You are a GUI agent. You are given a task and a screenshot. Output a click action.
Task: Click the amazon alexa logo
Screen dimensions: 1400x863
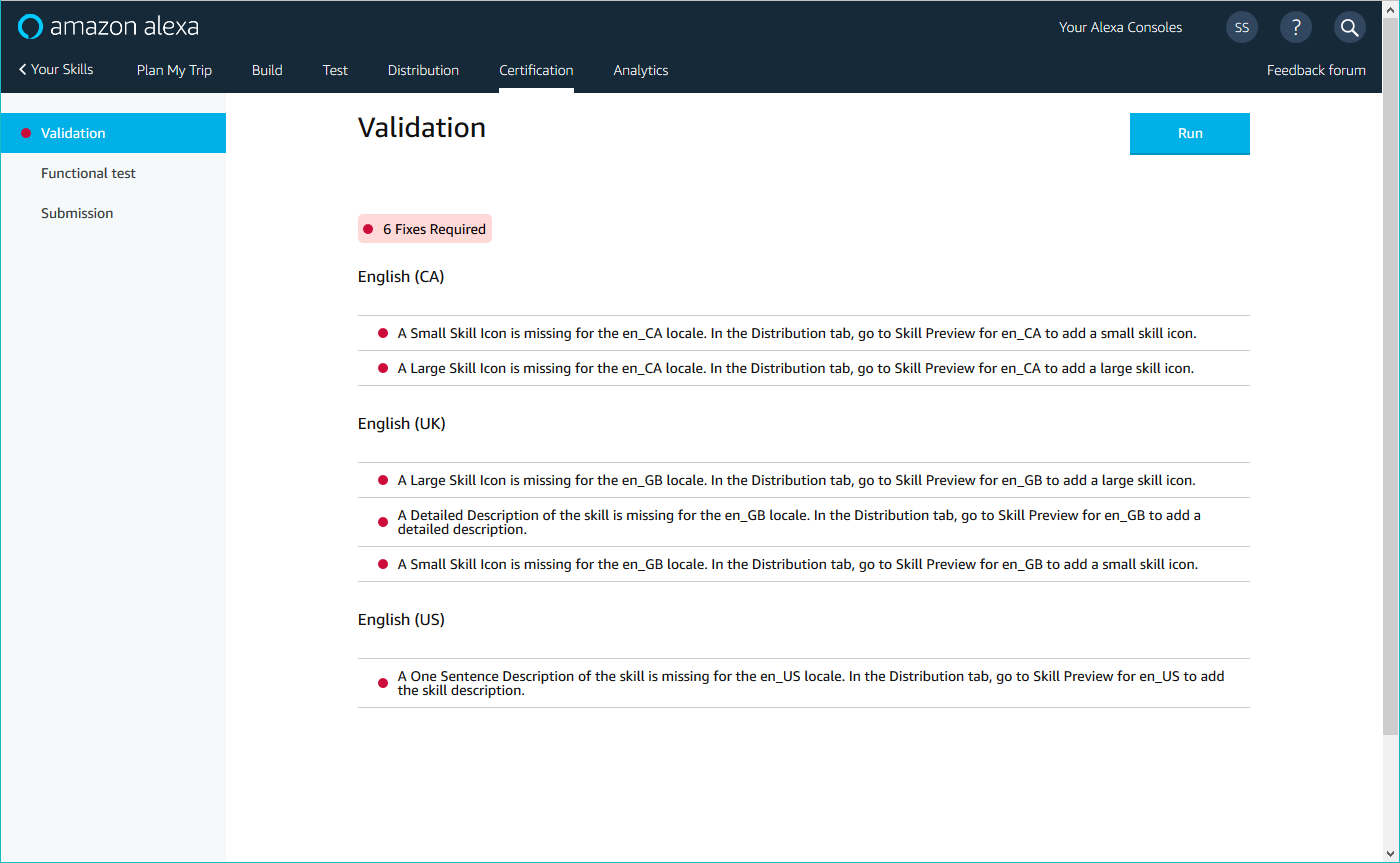pos(108,26)
